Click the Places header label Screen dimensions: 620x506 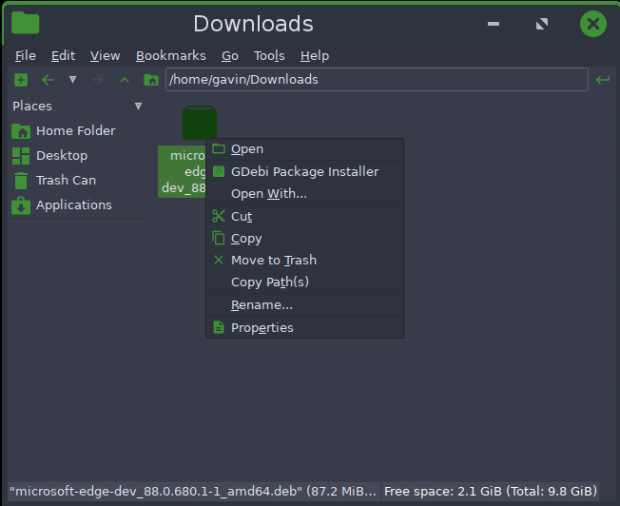click(32, 106)
